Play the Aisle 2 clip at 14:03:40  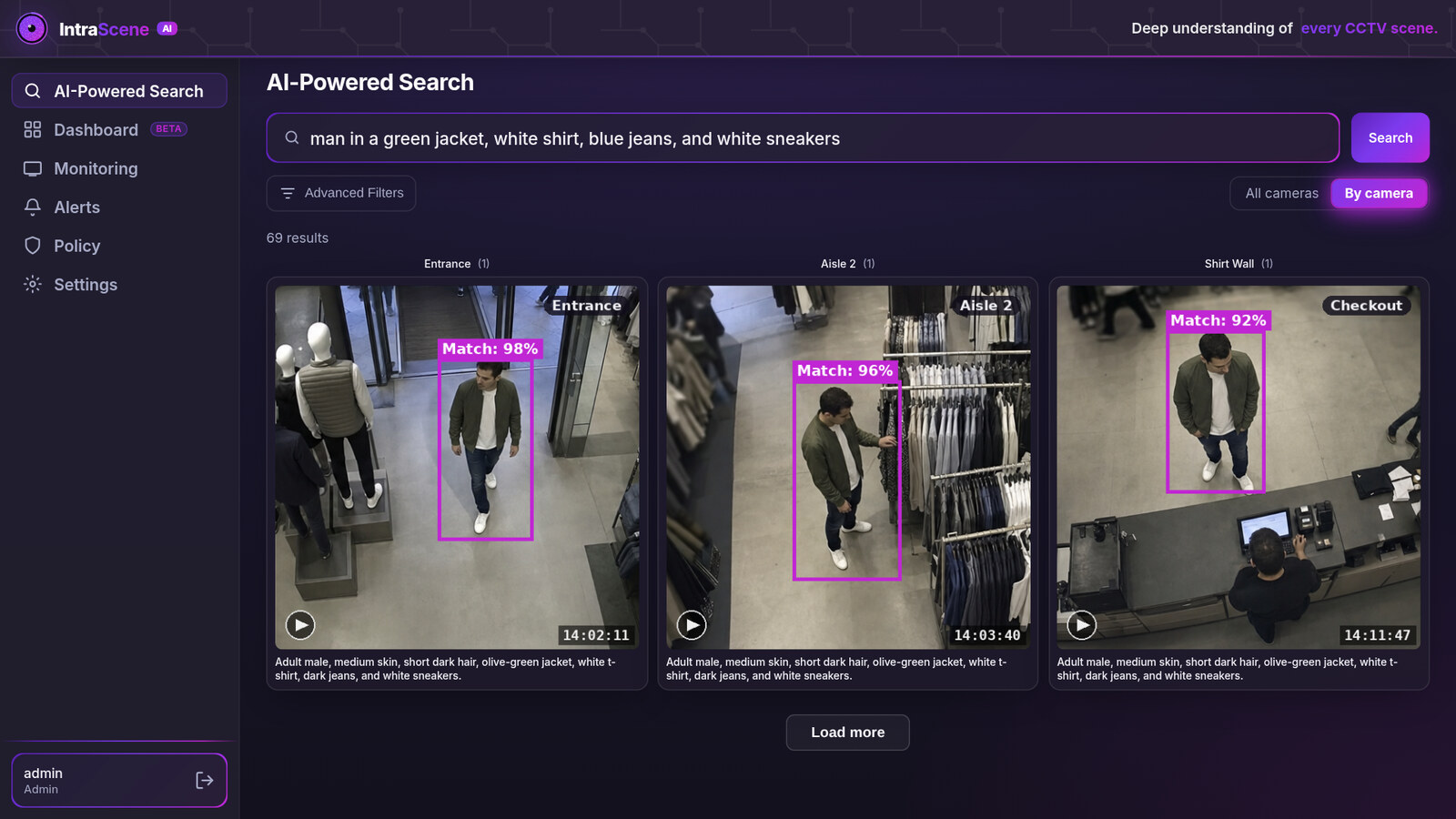pyautogui.click(x=692, y=625)
